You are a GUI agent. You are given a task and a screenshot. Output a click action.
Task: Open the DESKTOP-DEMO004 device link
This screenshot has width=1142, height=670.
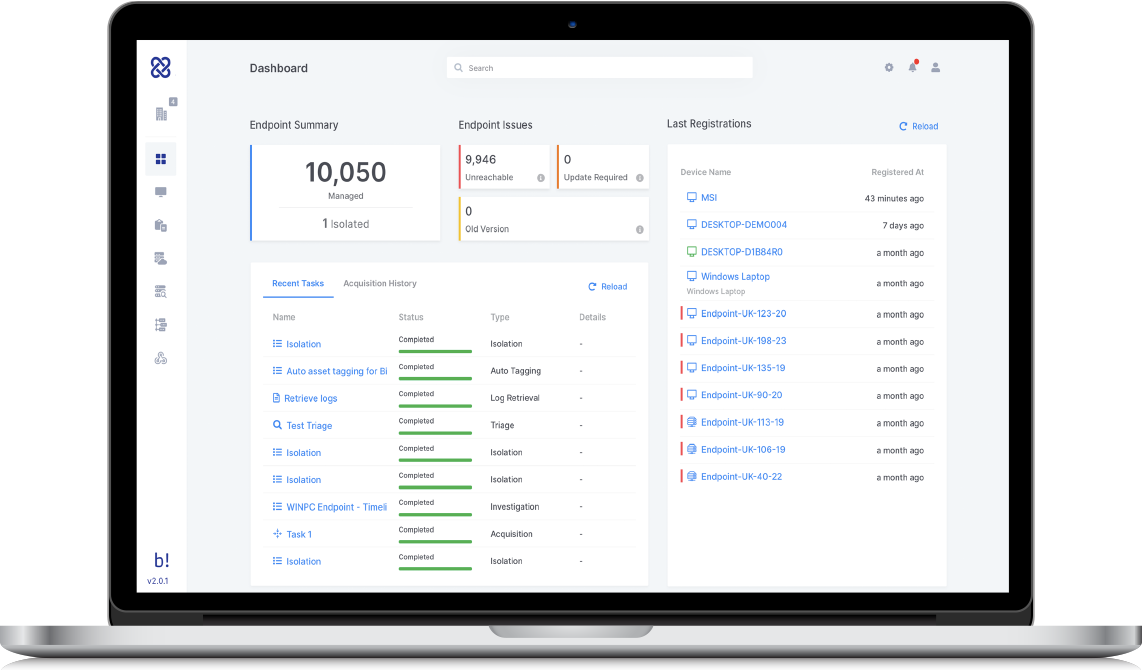[x=743, y=225]
